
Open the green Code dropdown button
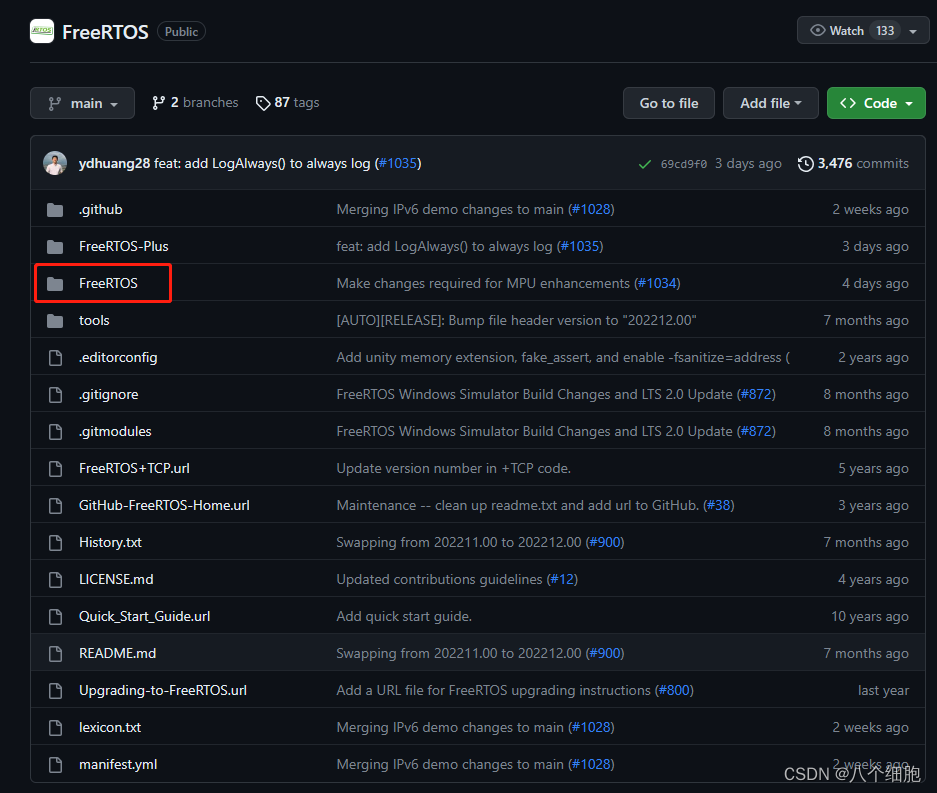click(876, 103)
